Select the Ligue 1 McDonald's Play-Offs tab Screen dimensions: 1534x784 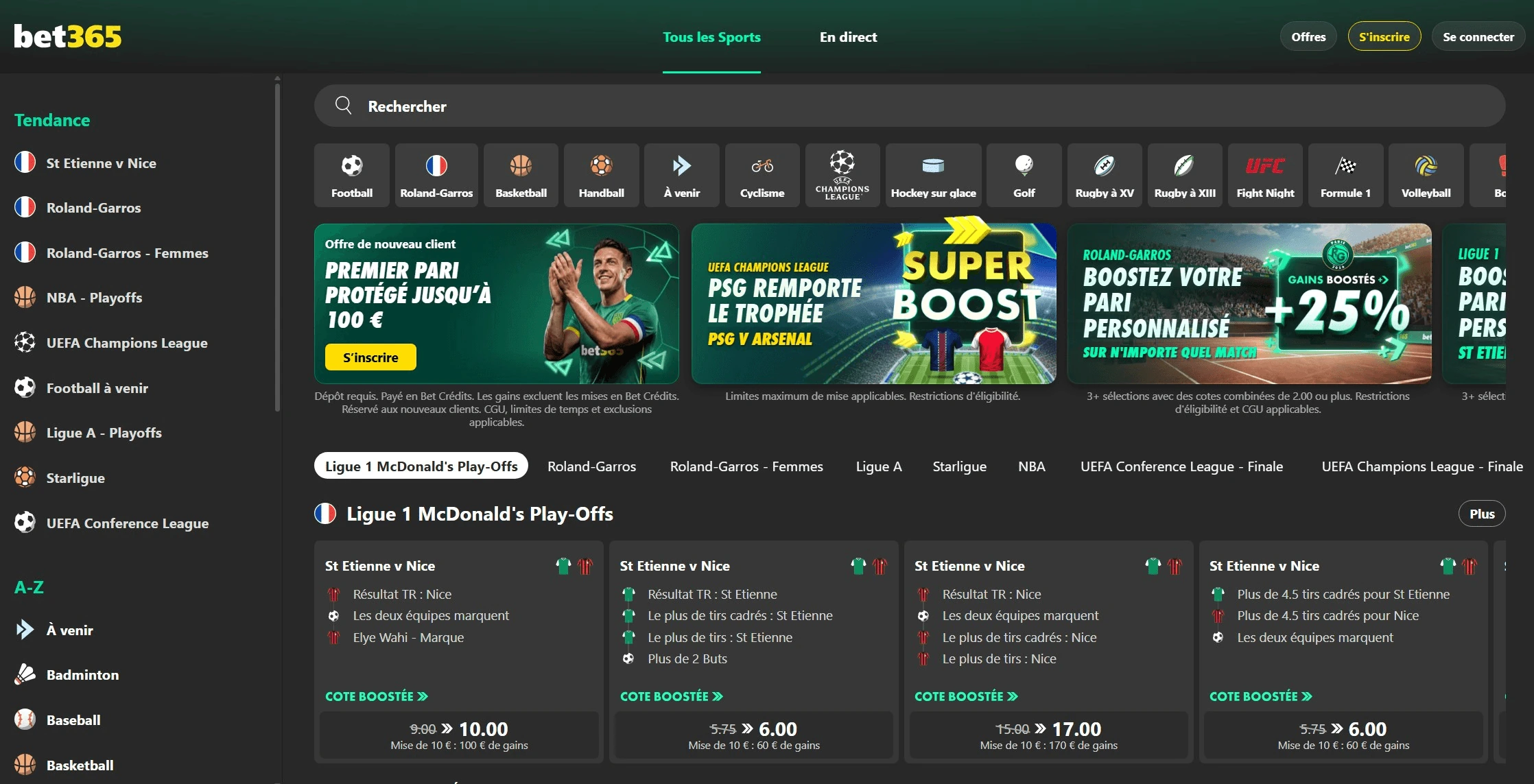[421, 466]
